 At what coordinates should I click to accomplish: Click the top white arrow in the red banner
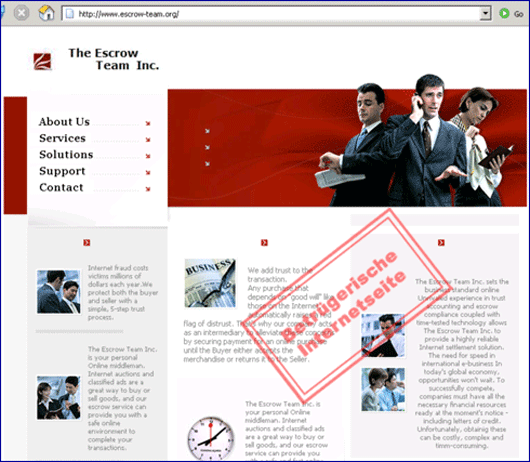(207, 131)
